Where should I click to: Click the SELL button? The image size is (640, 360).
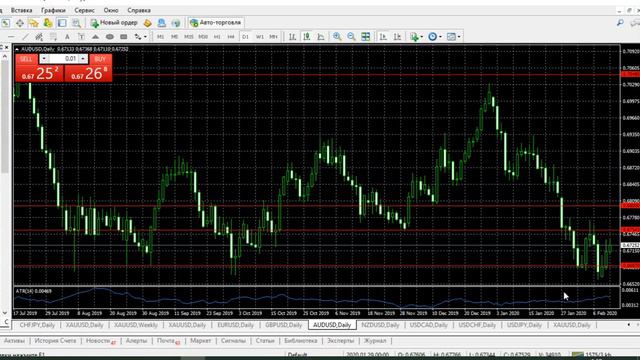click(x=26, y=59)
